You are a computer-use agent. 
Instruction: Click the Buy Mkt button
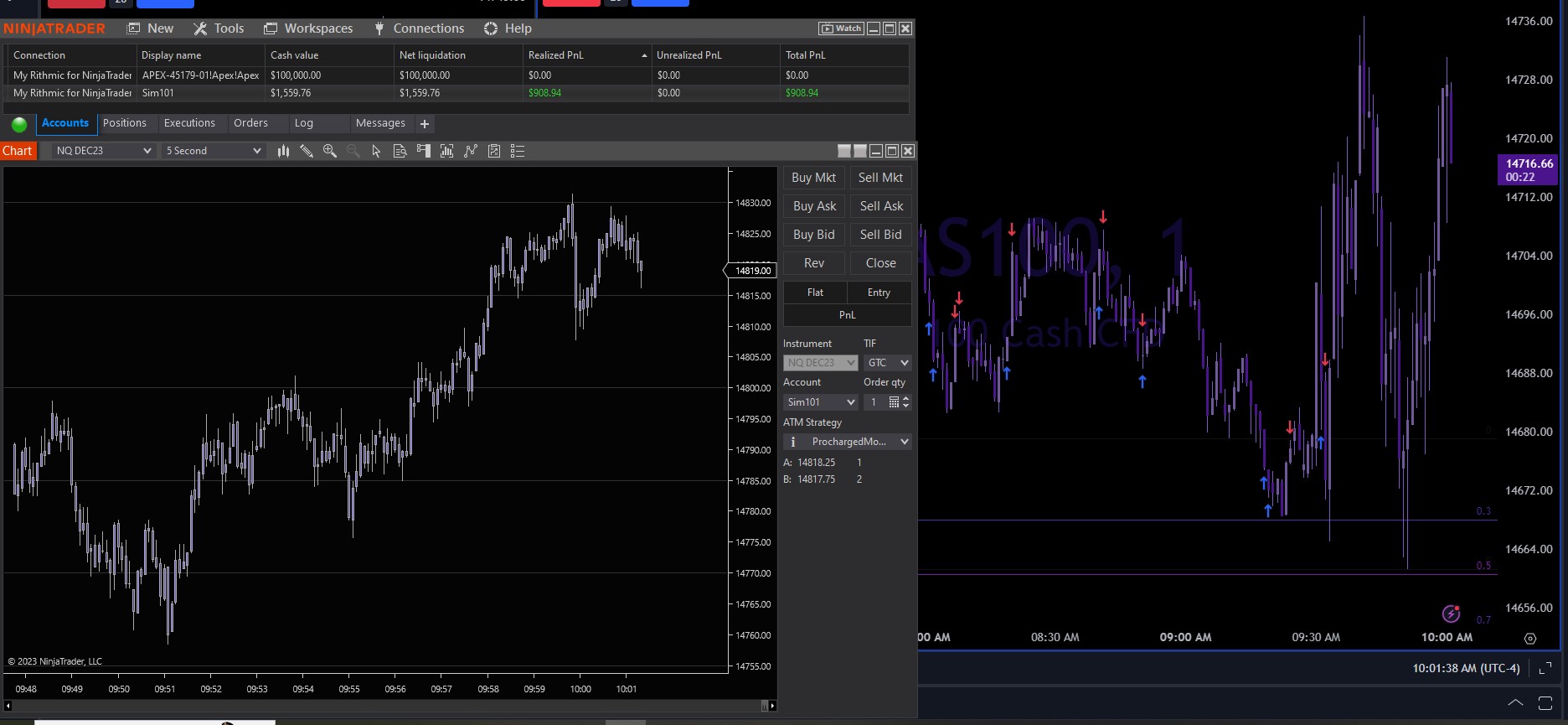pyautogui.click(x=813, y=178)
